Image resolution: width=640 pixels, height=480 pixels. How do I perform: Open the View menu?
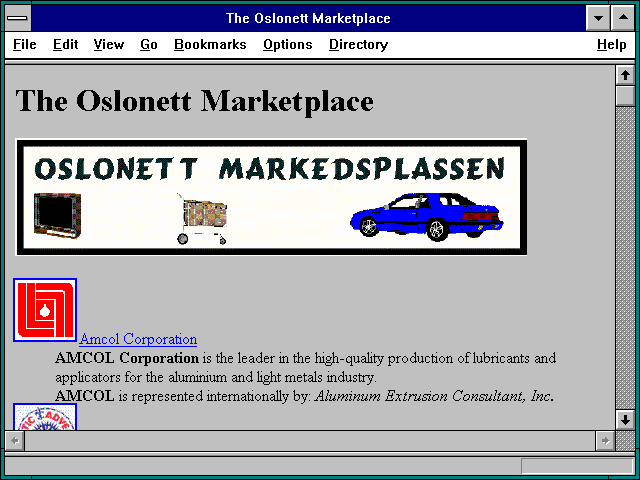point(109,44)
